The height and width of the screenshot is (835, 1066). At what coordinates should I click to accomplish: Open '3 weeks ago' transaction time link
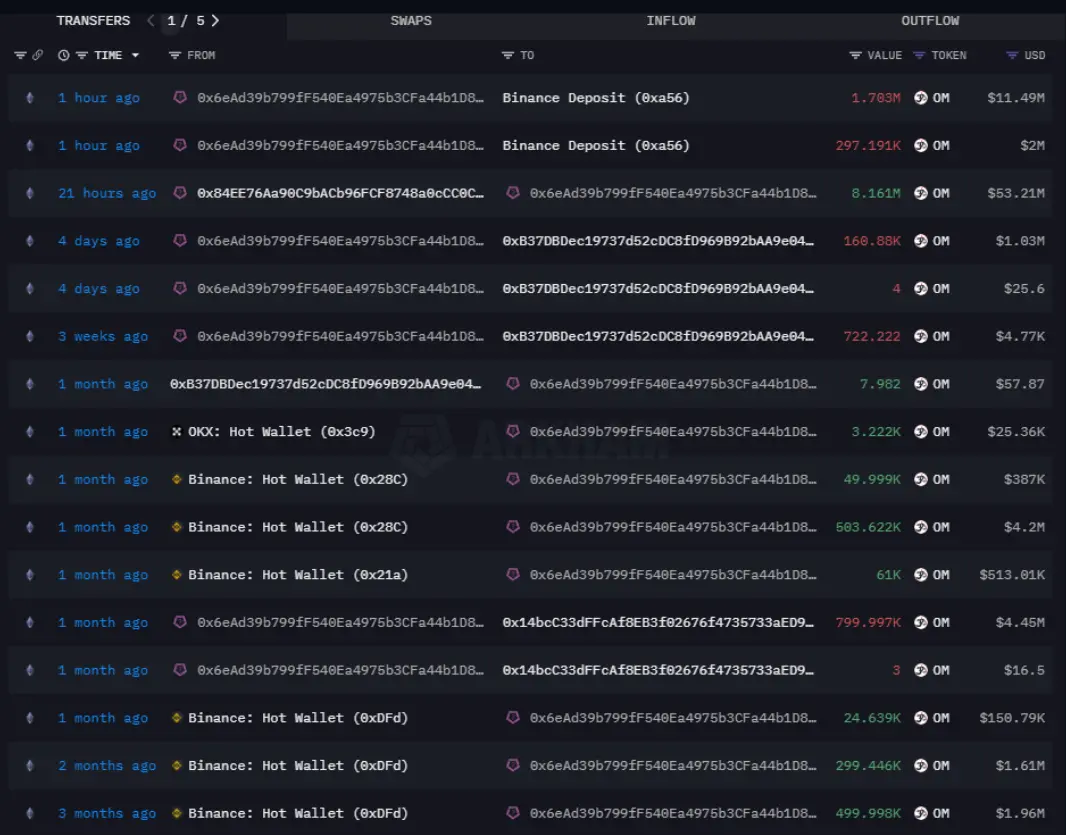[x=103, y=336]
